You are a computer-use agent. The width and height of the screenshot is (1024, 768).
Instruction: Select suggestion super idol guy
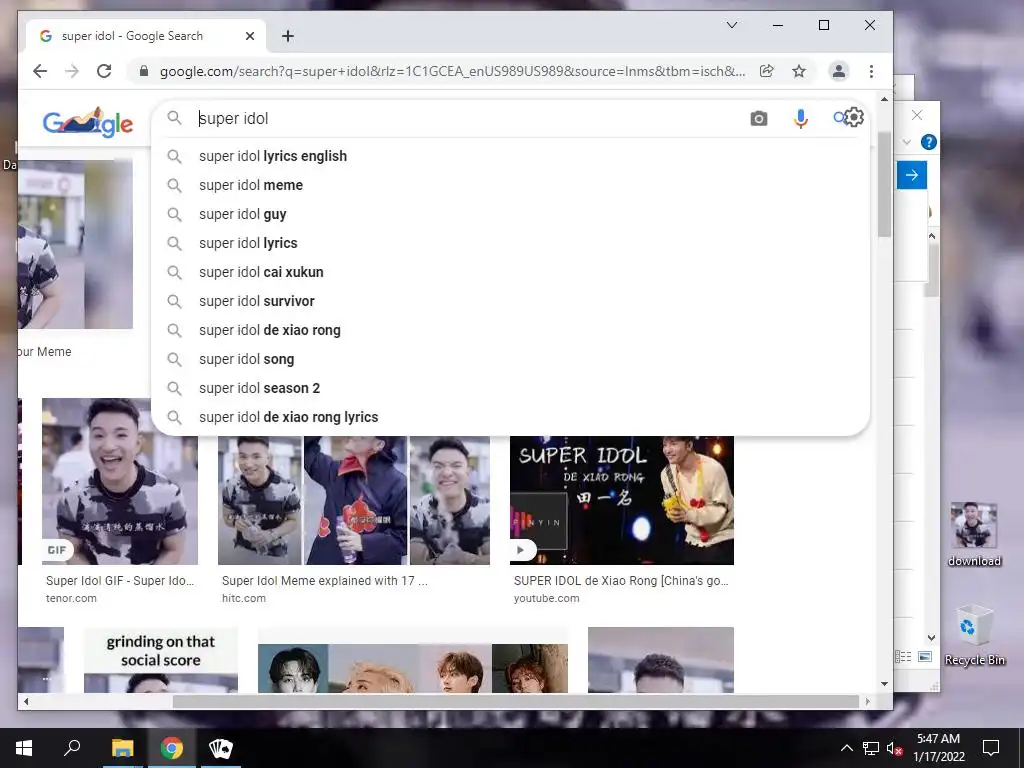coord(511,214)
